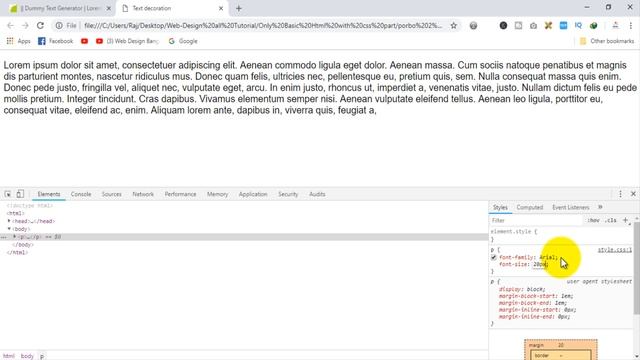This screenshot has height=360, width=640.
Task: Open the Sources panel
Action: 111,194
